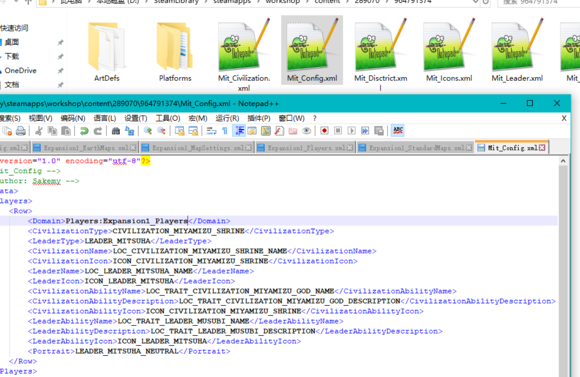Click the eye monitoring icon
The width and height of the screenshot is (580, 377).
306,131
